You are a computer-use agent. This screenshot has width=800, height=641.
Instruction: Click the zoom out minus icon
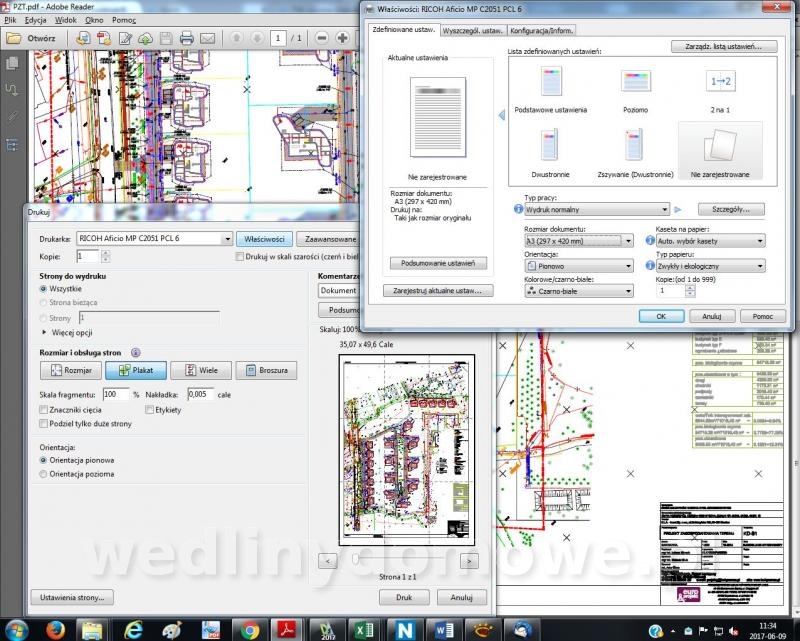[x=321, y=38]
